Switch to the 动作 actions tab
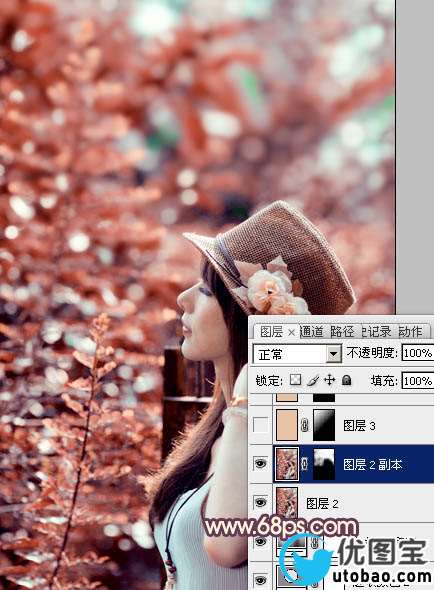Viewport: 434px width, 590px height. pyautogui.click(x=411, y=331)
